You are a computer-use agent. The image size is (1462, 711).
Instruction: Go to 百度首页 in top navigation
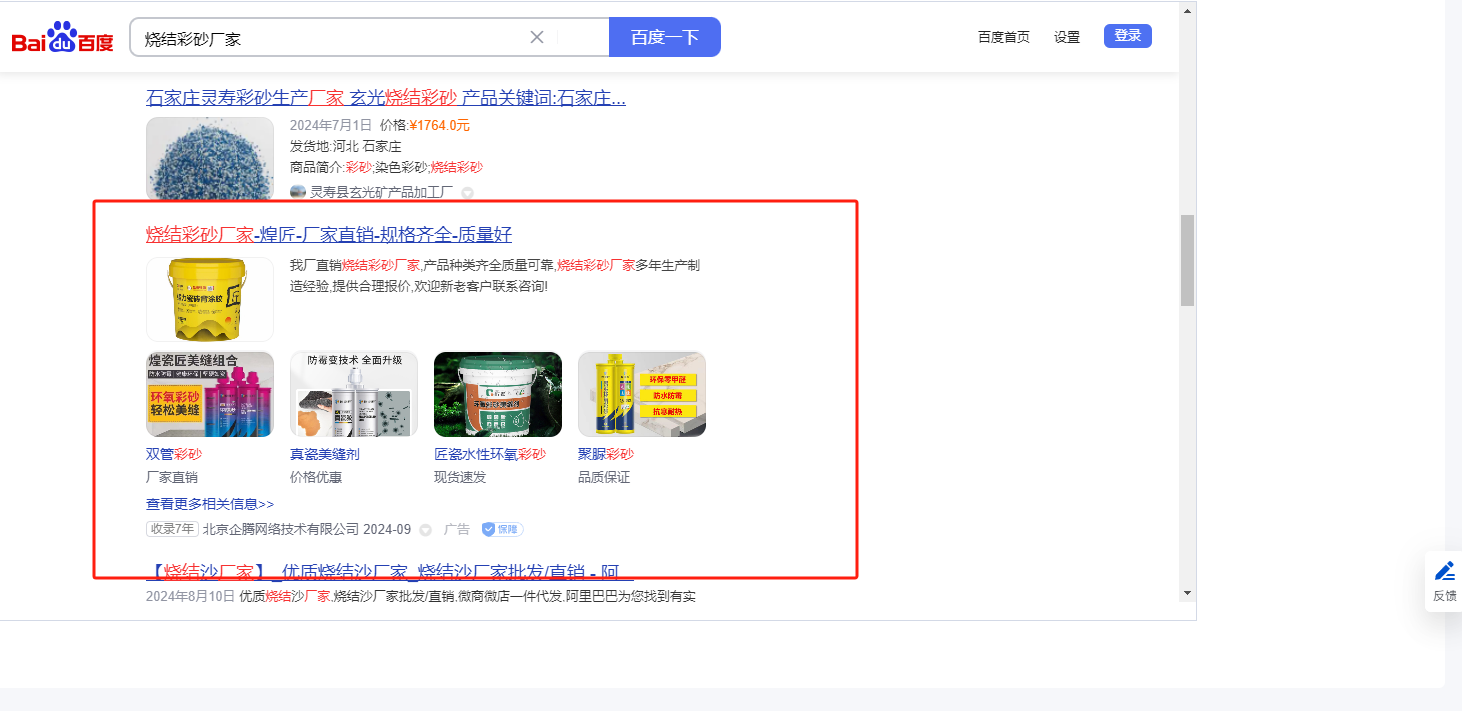tap(1003, 37)
